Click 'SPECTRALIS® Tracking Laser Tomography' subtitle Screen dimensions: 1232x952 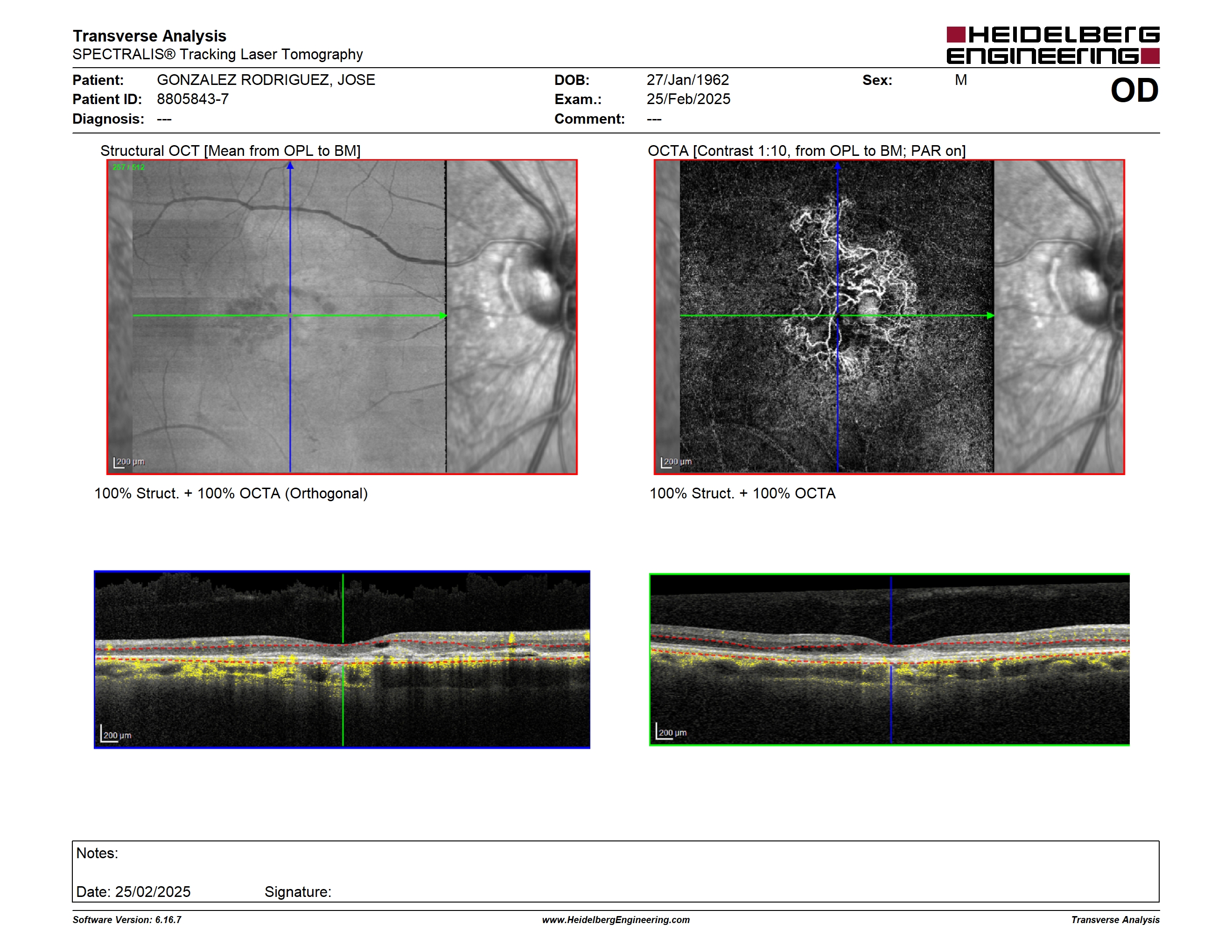tap(218, 55)
